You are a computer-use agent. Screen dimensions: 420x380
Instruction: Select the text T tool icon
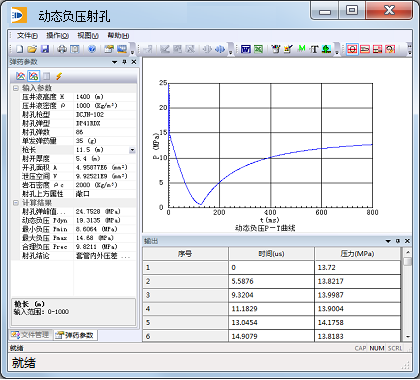click(314, 49)
